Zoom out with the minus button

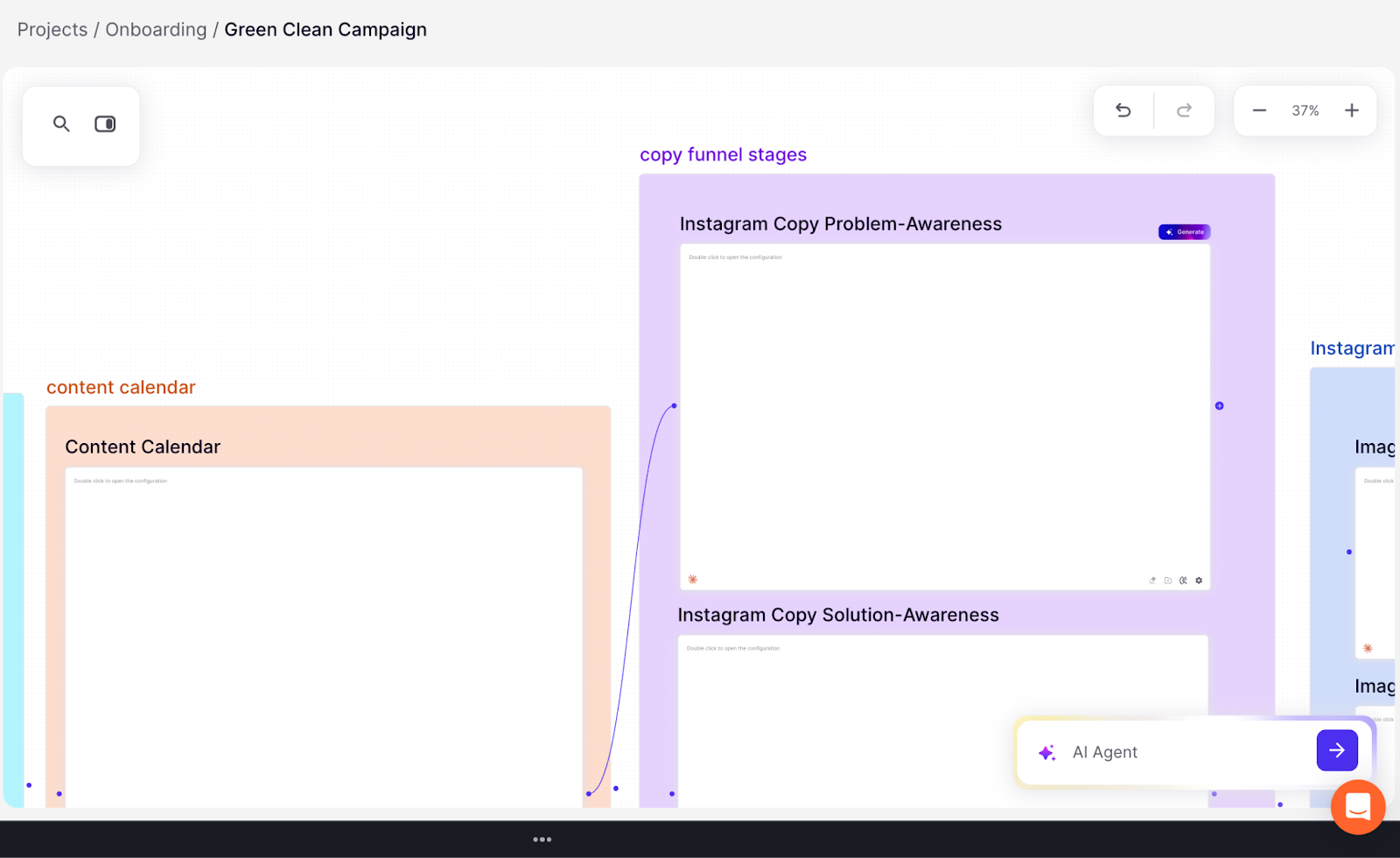[x=1259, y=110]
